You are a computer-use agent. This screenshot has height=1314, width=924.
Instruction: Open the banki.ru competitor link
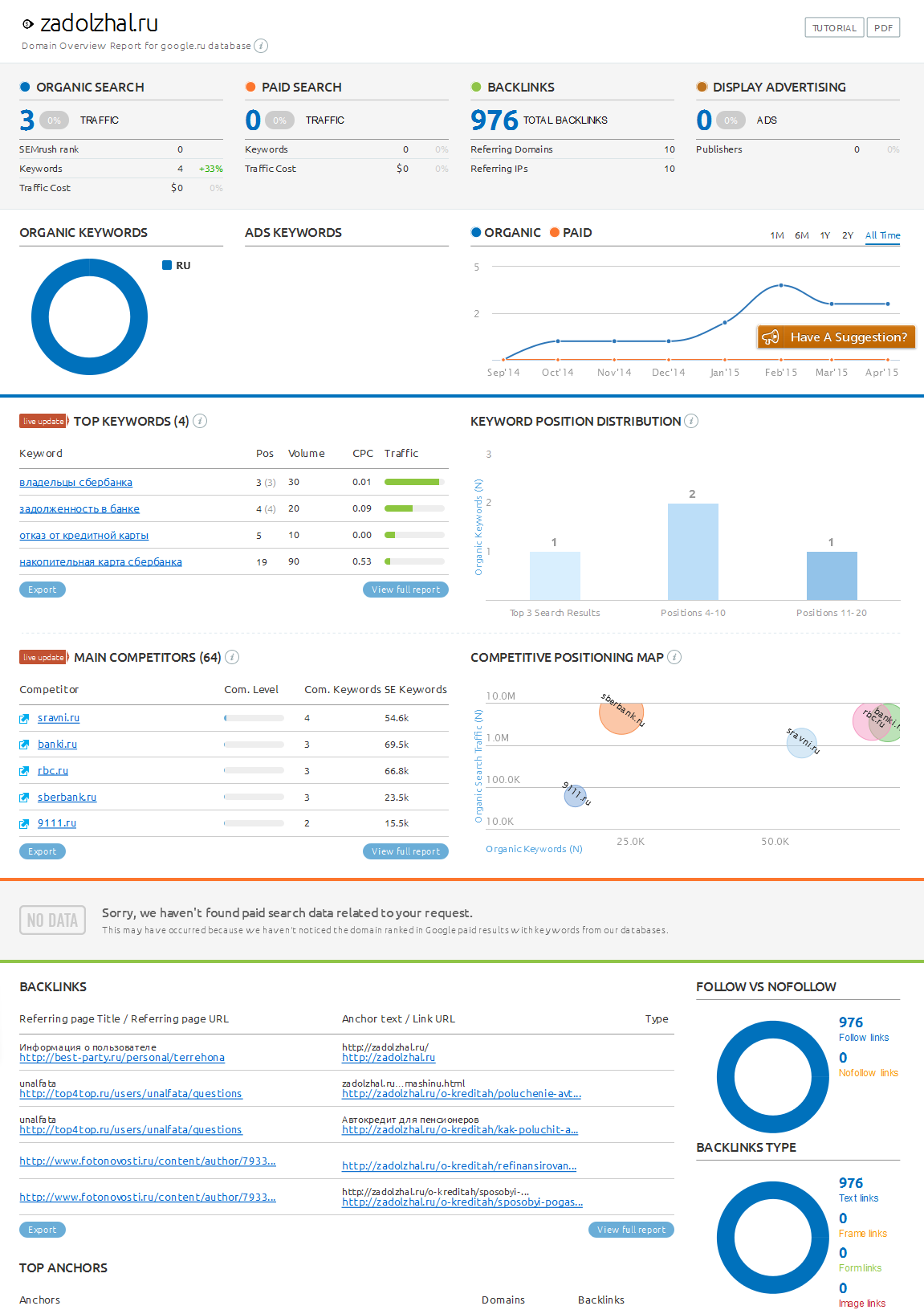point(57,745)
